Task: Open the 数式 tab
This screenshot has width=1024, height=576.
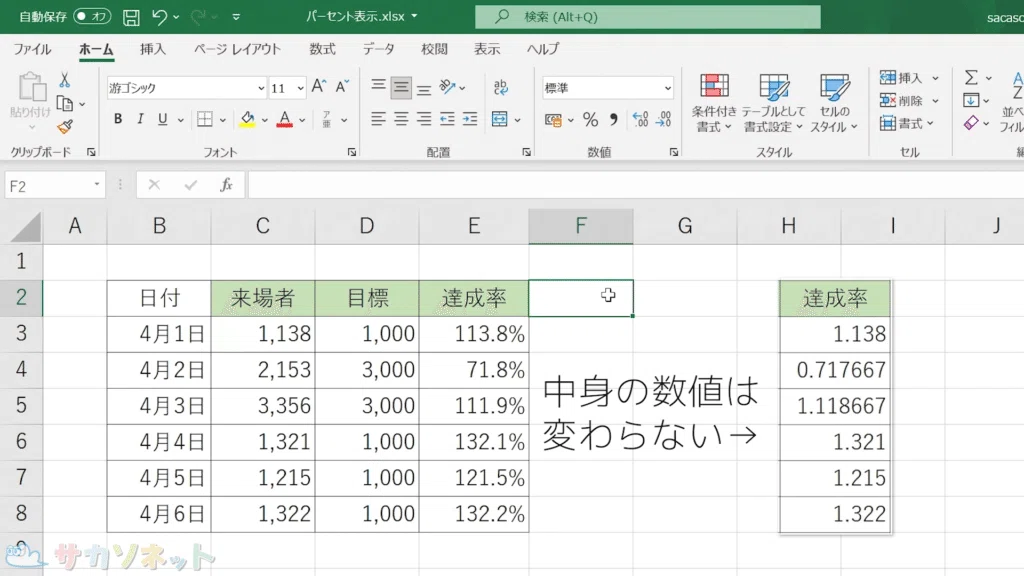Action: (x=322, y=49)
